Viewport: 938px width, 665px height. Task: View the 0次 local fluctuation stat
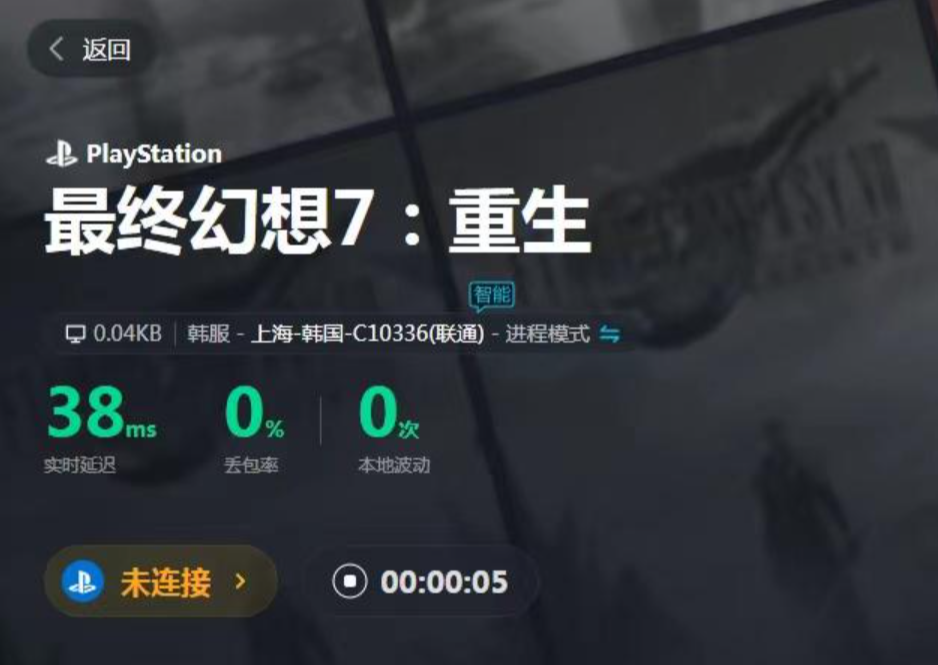(x=389, y=413)
